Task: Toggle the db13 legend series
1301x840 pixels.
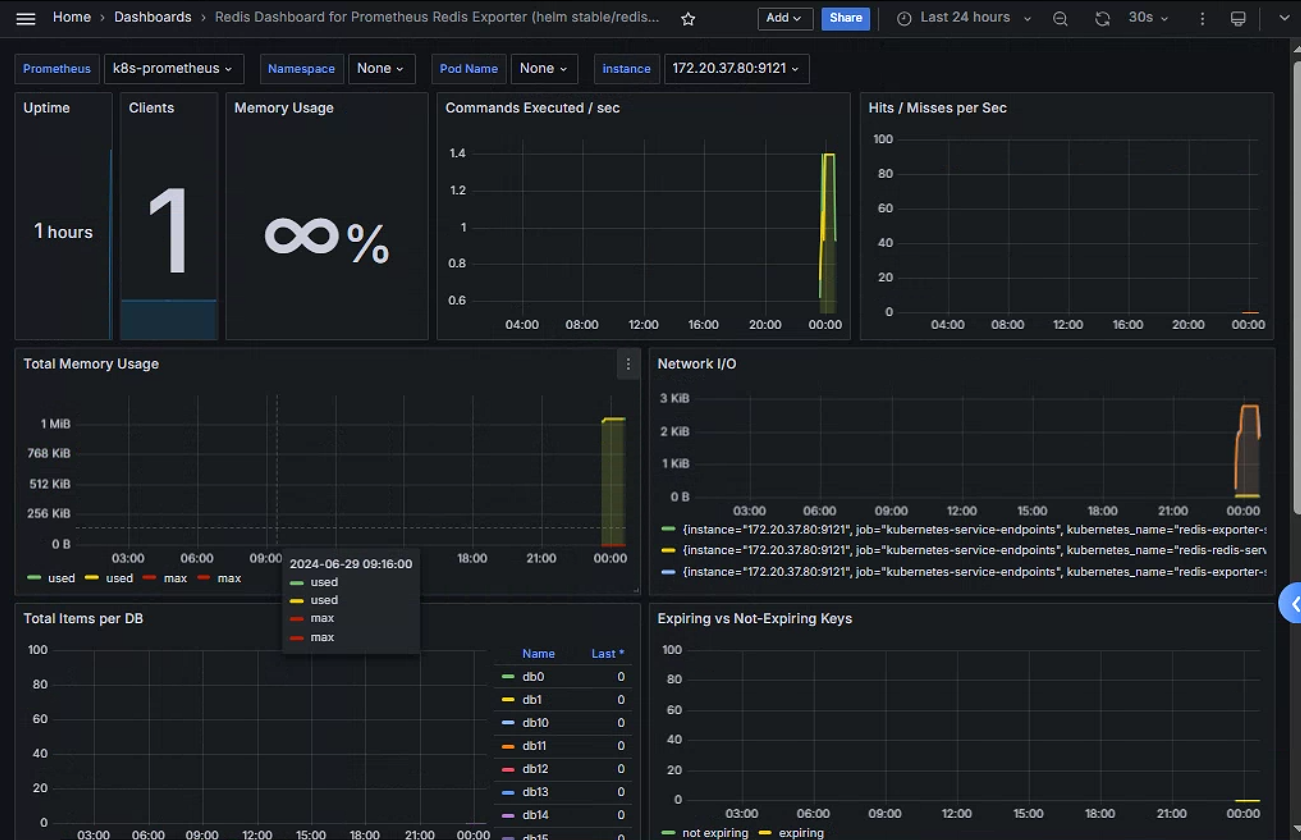Action: pos(535,792)
